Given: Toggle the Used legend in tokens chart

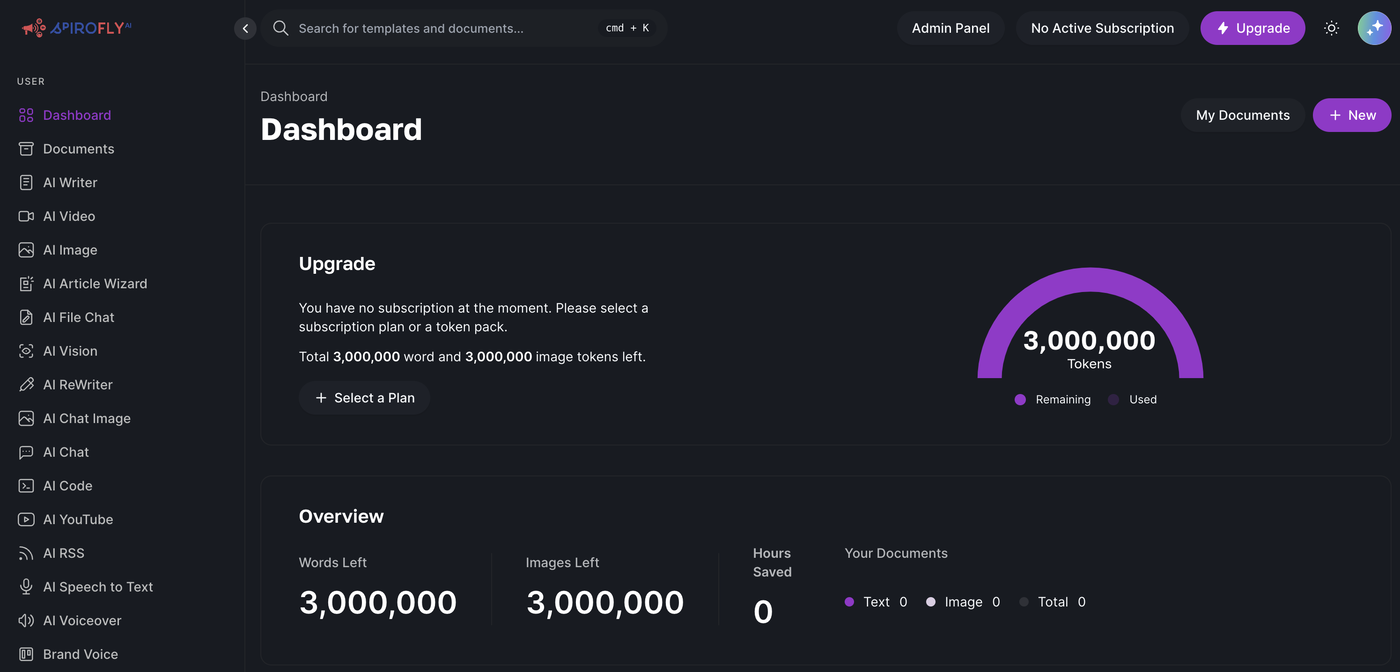Looking at the screenshot, I should (x=1132, y=399).
